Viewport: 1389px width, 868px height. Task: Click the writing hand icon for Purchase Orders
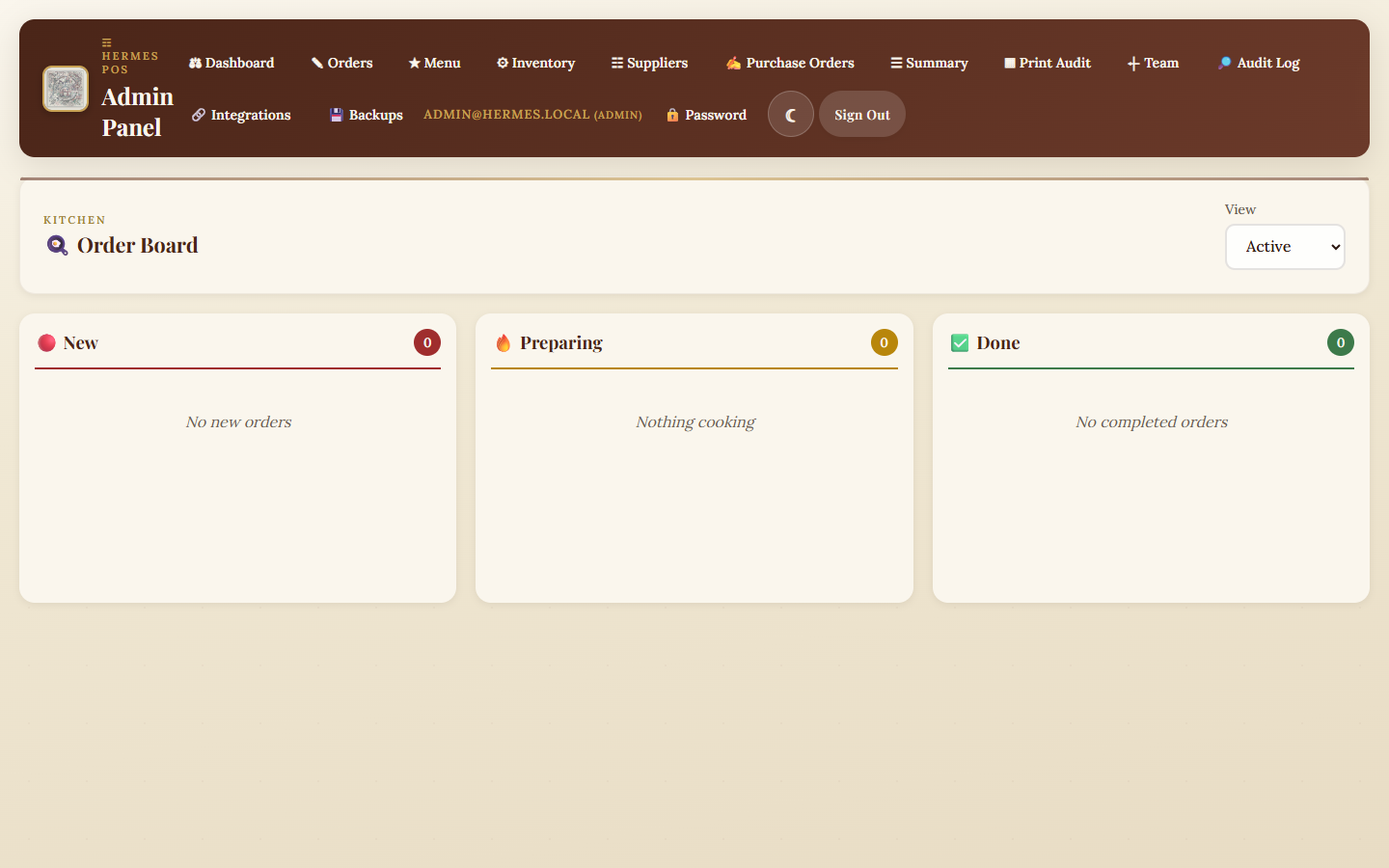(733, 64)
